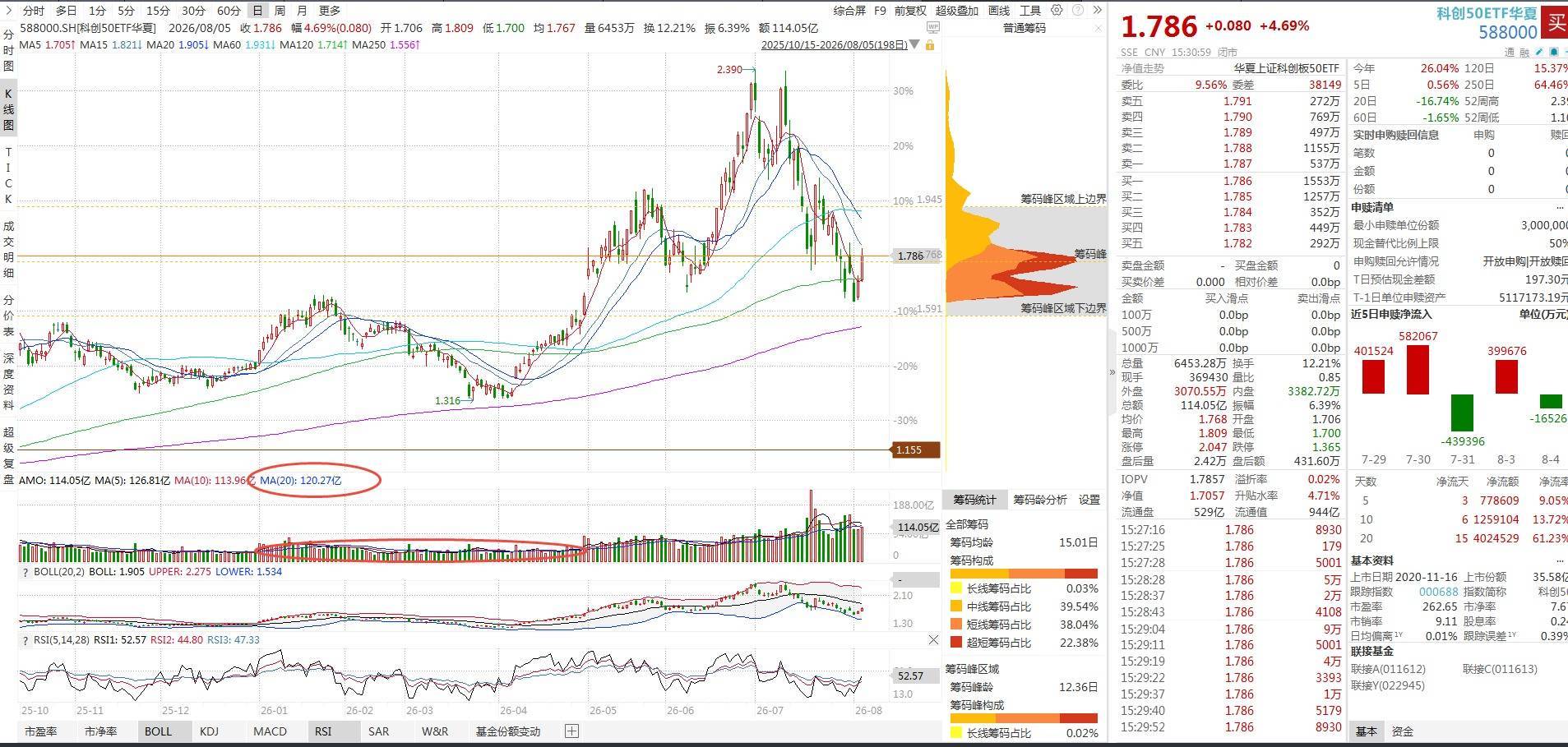Open RSI indicator help question mark

pyautogui.click(x=25, y=640)
